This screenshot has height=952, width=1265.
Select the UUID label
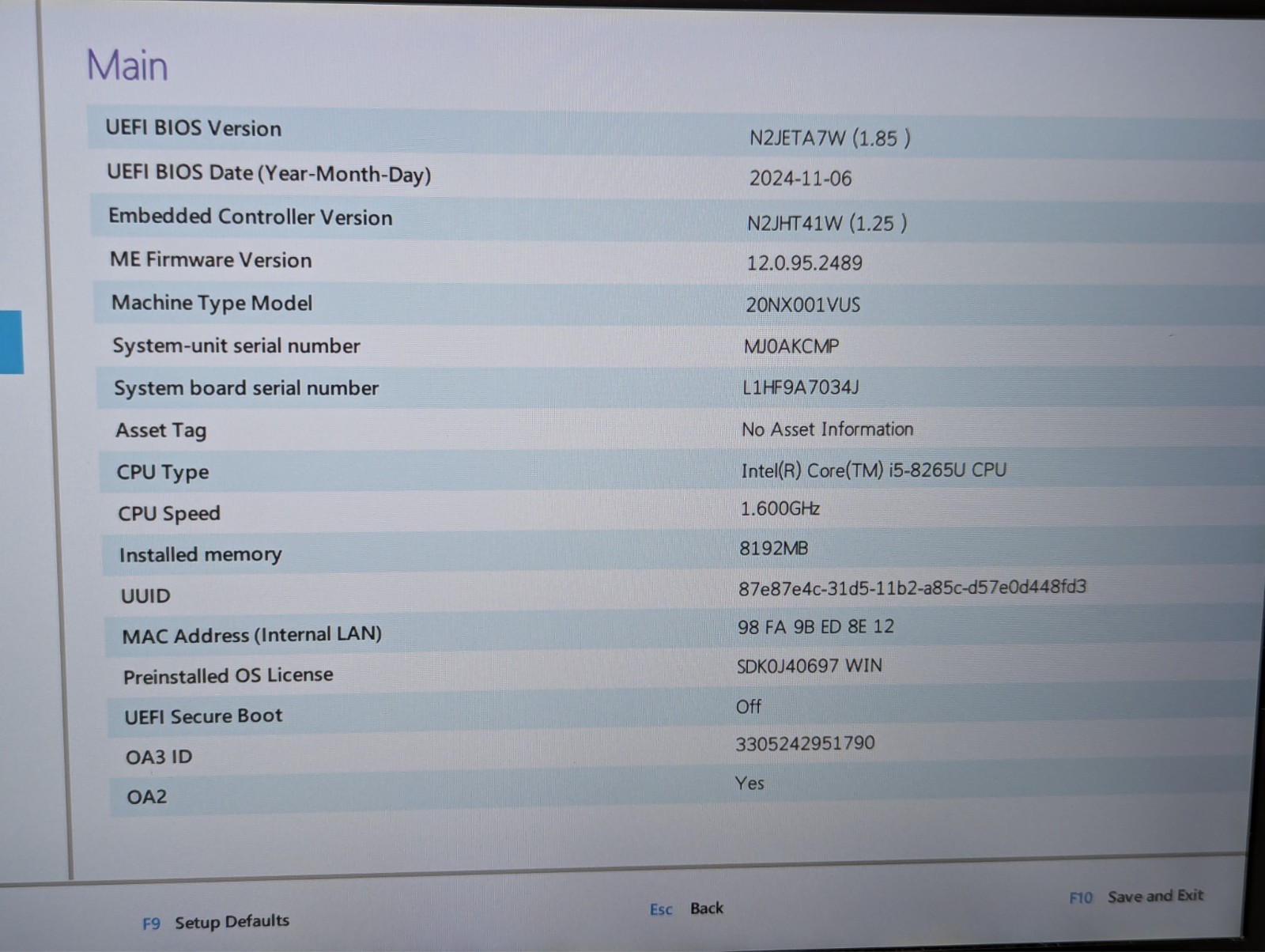coord(145,596)
